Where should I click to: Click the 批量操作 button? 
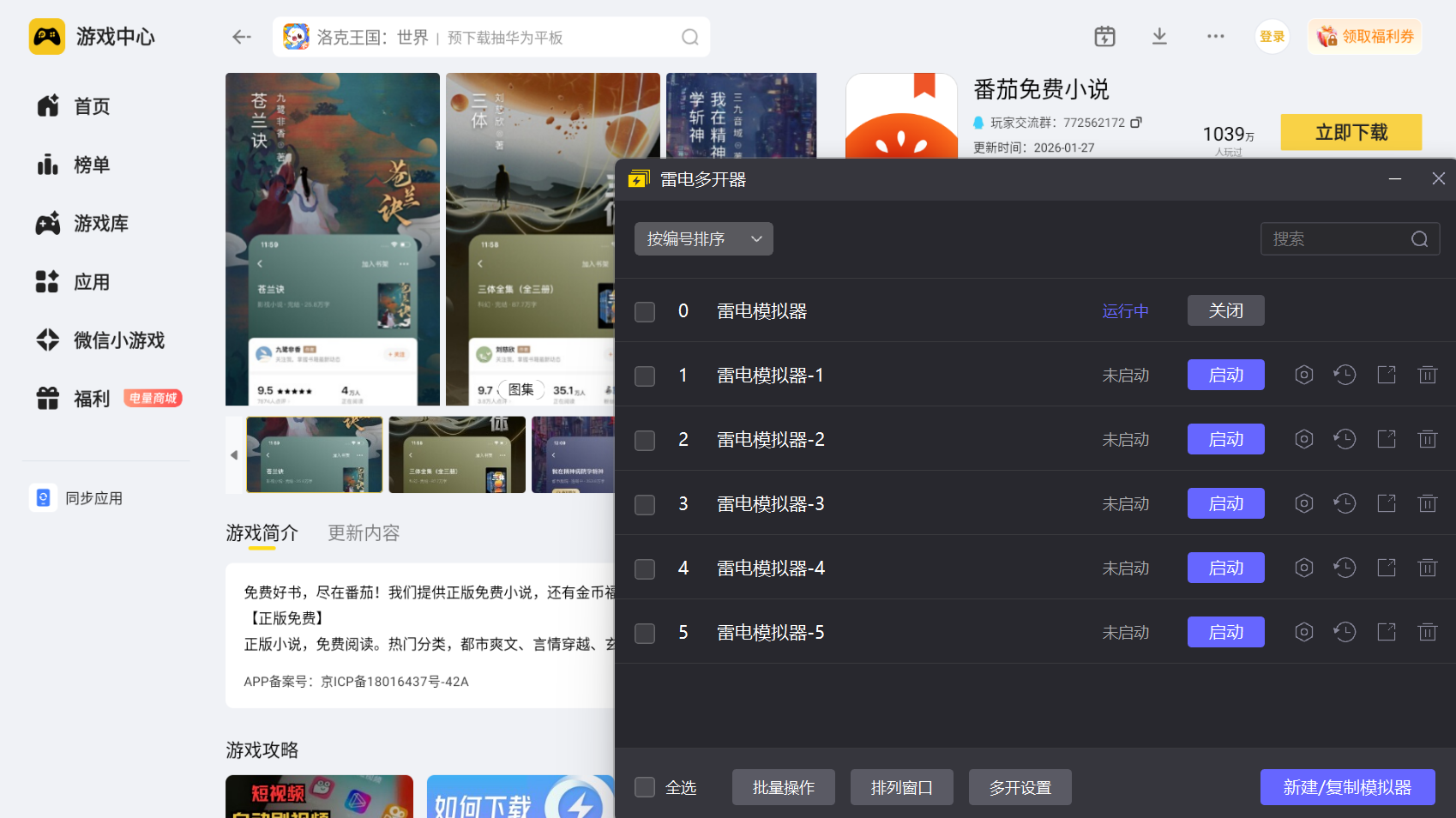click(x=784, y=787)
